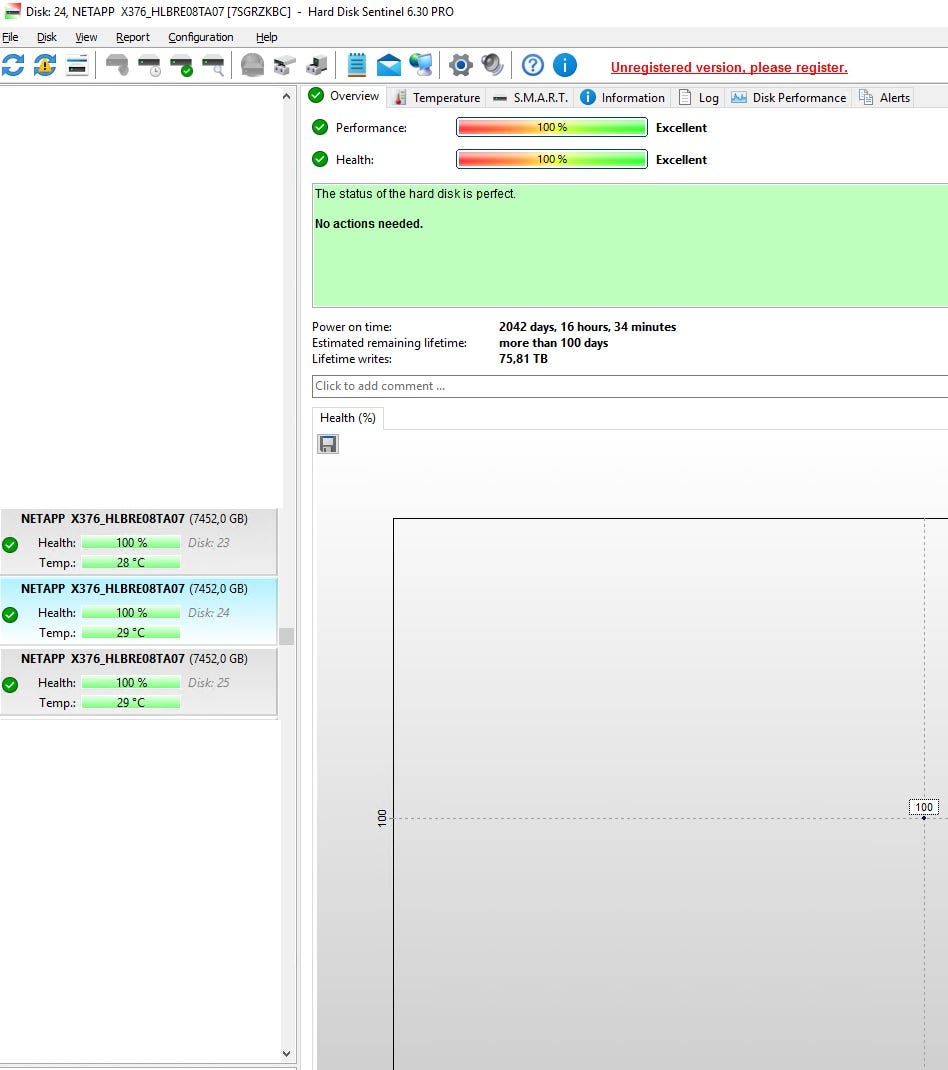Click the speaker sound toolbar icon

coord(492,66)
